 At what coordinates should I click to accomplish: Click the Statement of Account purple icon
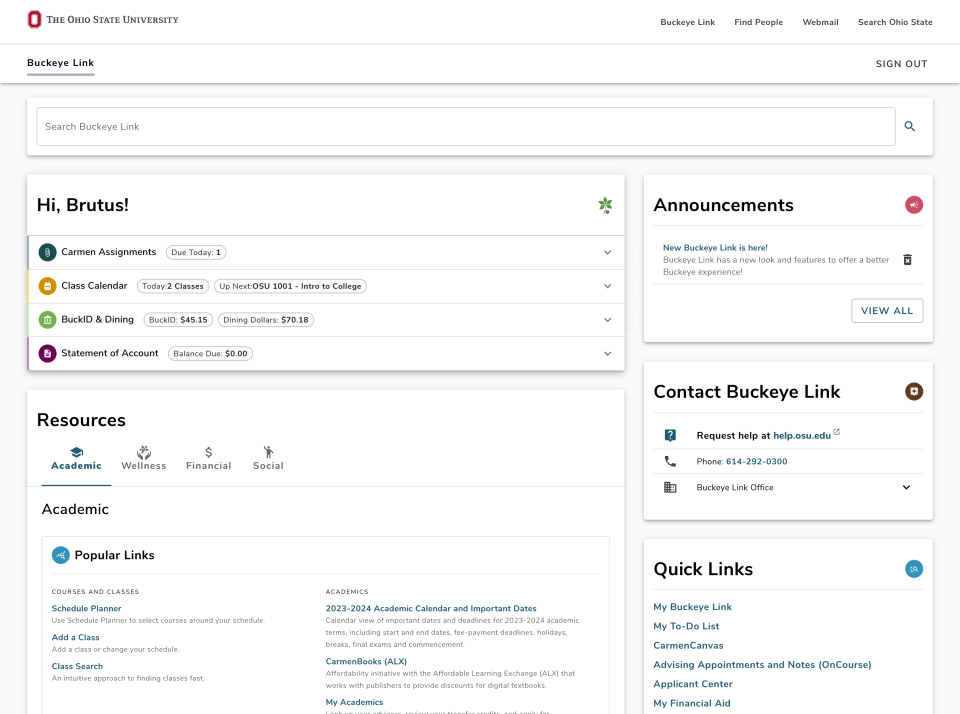[x=47, y=353]
